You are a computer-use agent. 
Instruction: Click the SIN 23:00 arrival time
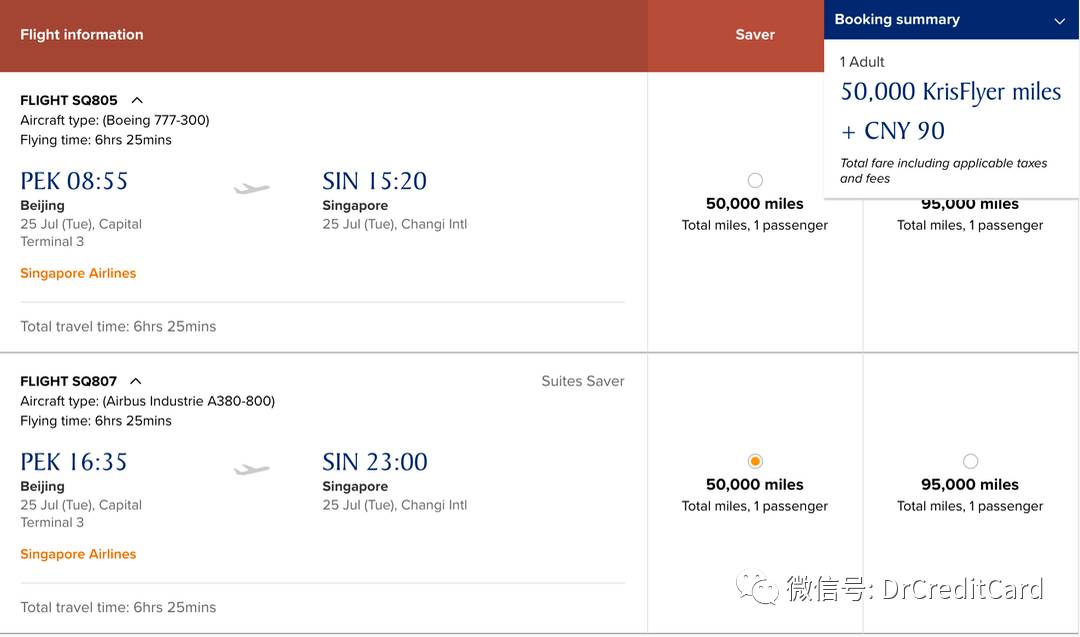coord(375,462)
